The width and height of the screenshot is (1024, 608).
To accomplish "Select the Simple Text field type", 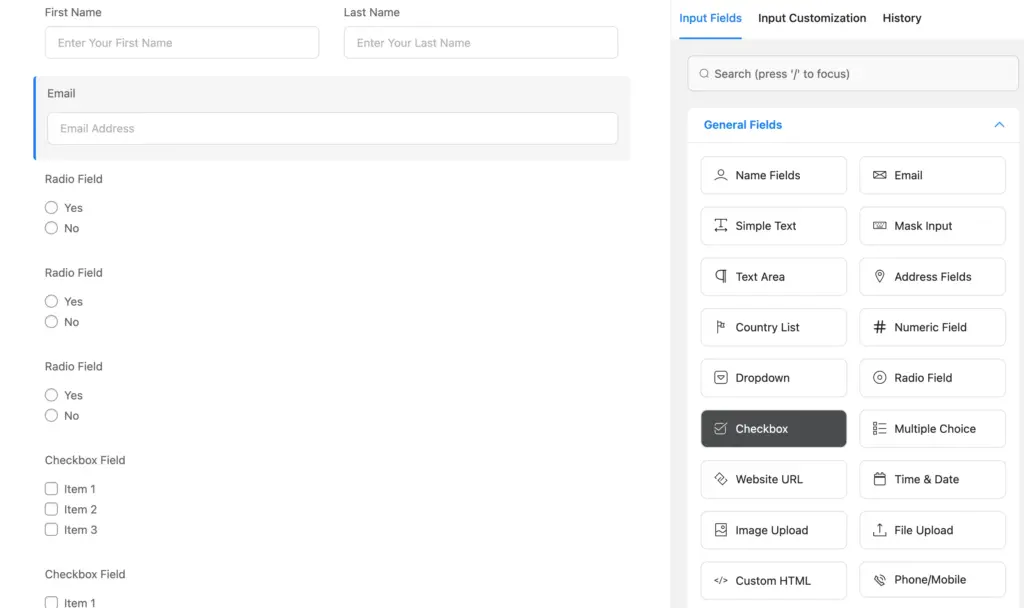I will pyautogui.click(x=773, y=226).
